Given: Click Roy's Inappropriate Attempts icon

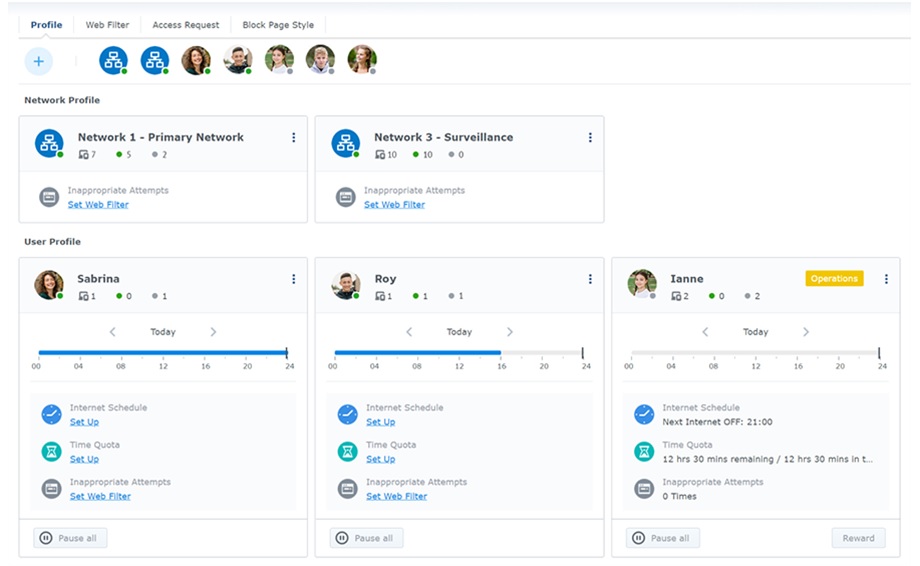Looking at the screenshot, I should coord(348,489).
